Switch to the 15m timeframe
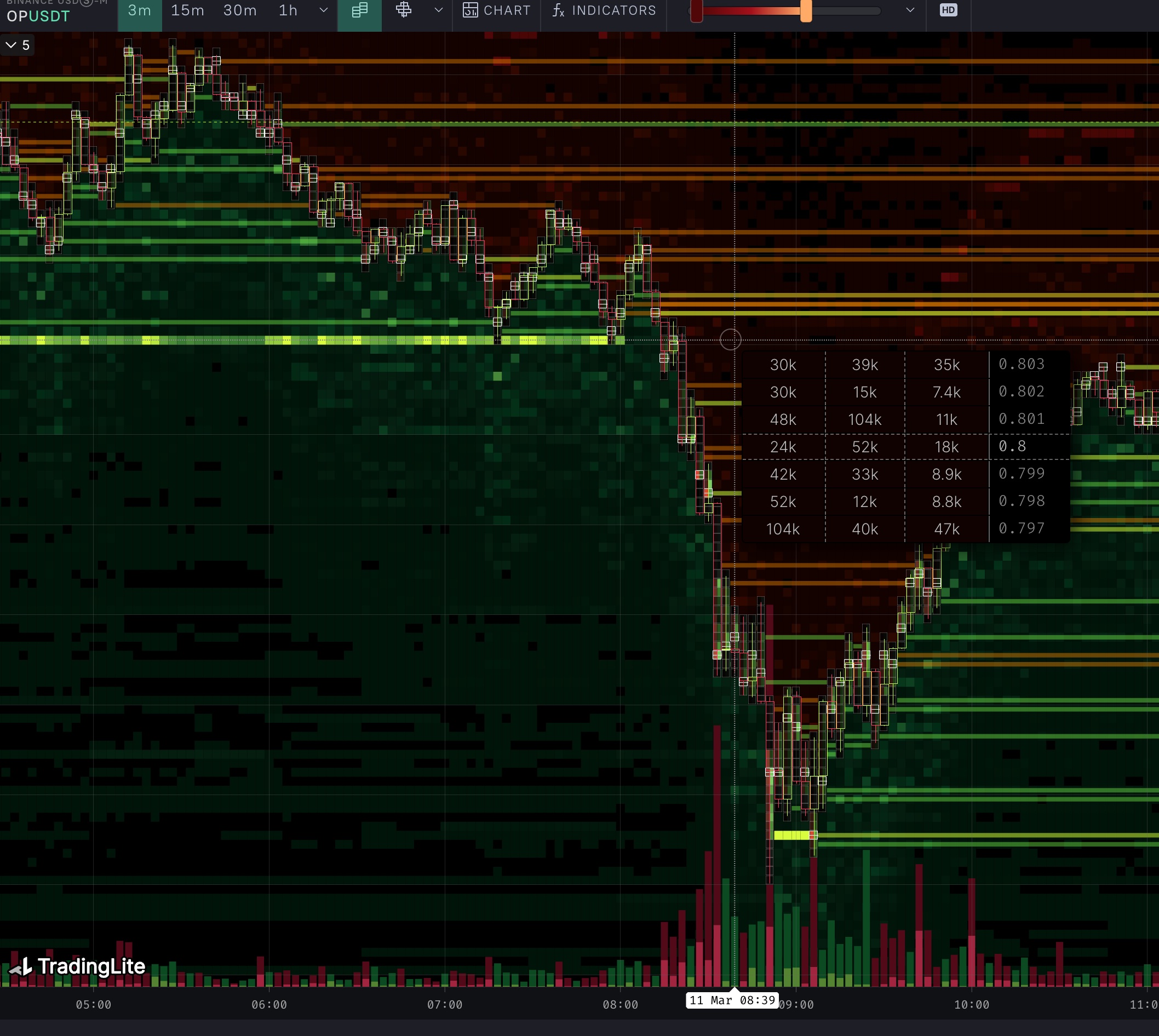The image size is (1159, 1036). coord(187,10)
